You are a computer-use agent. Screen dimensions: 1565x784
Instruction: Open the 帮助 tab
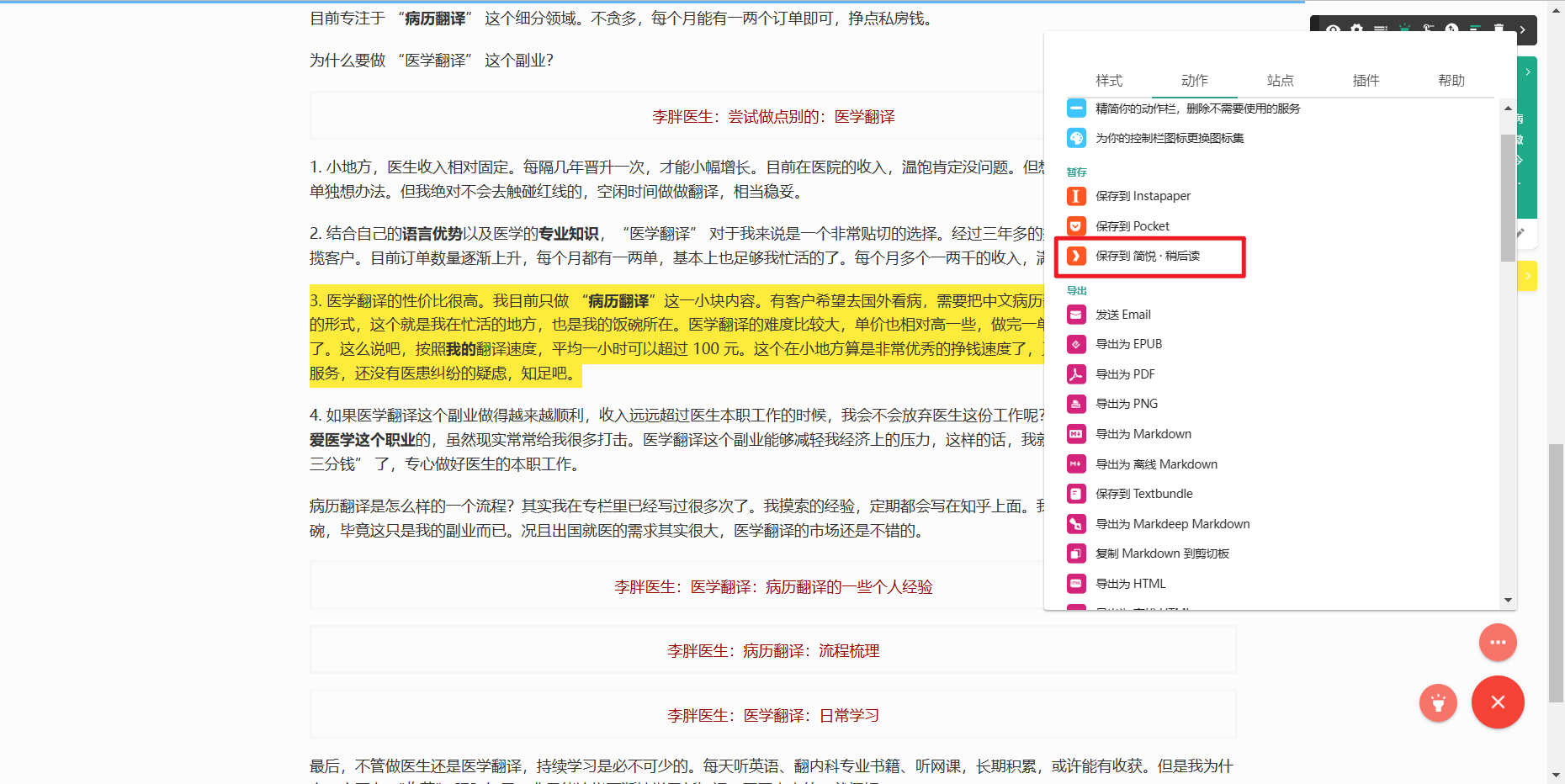[x=1451, y=80]
